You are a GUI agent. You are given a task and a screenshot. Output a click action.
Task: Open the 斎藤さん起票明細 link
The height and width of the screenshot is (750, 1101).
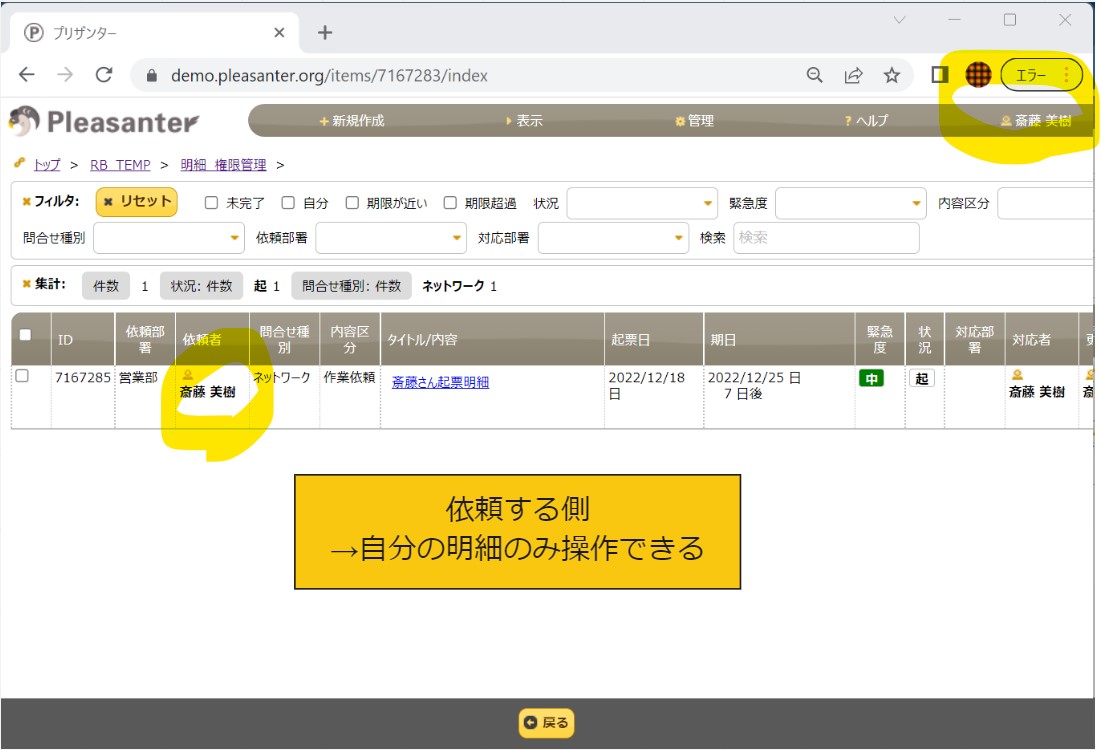pos(440,382)
